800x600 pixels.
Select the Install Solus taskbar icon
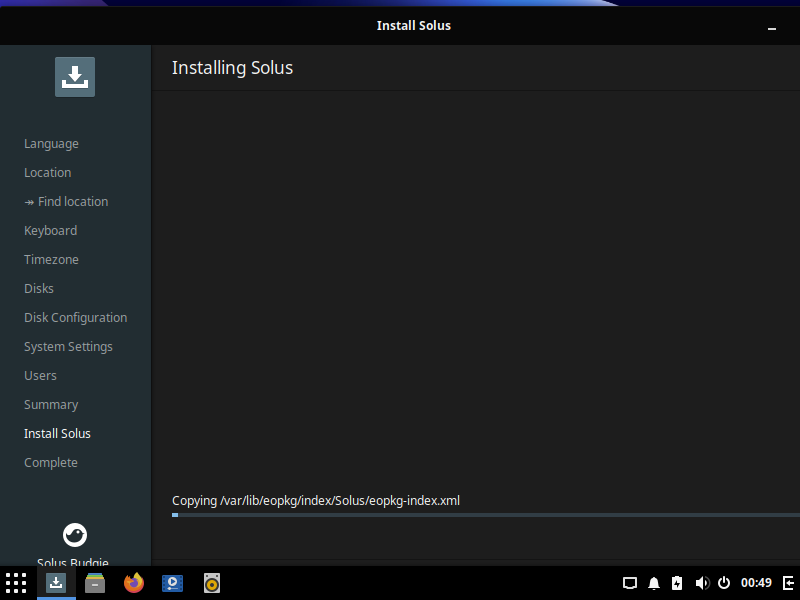[x=56, y=583]
